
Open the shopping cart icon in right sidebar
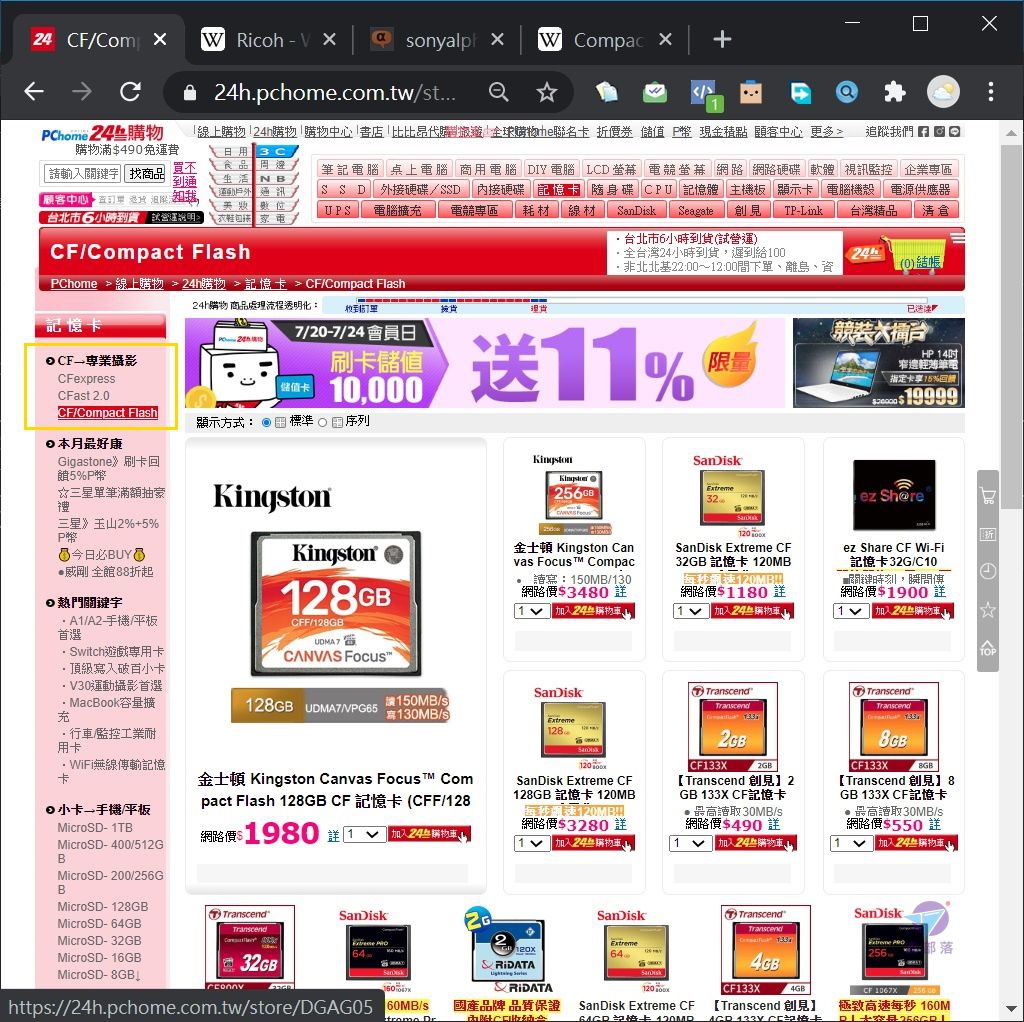point(987,496)
